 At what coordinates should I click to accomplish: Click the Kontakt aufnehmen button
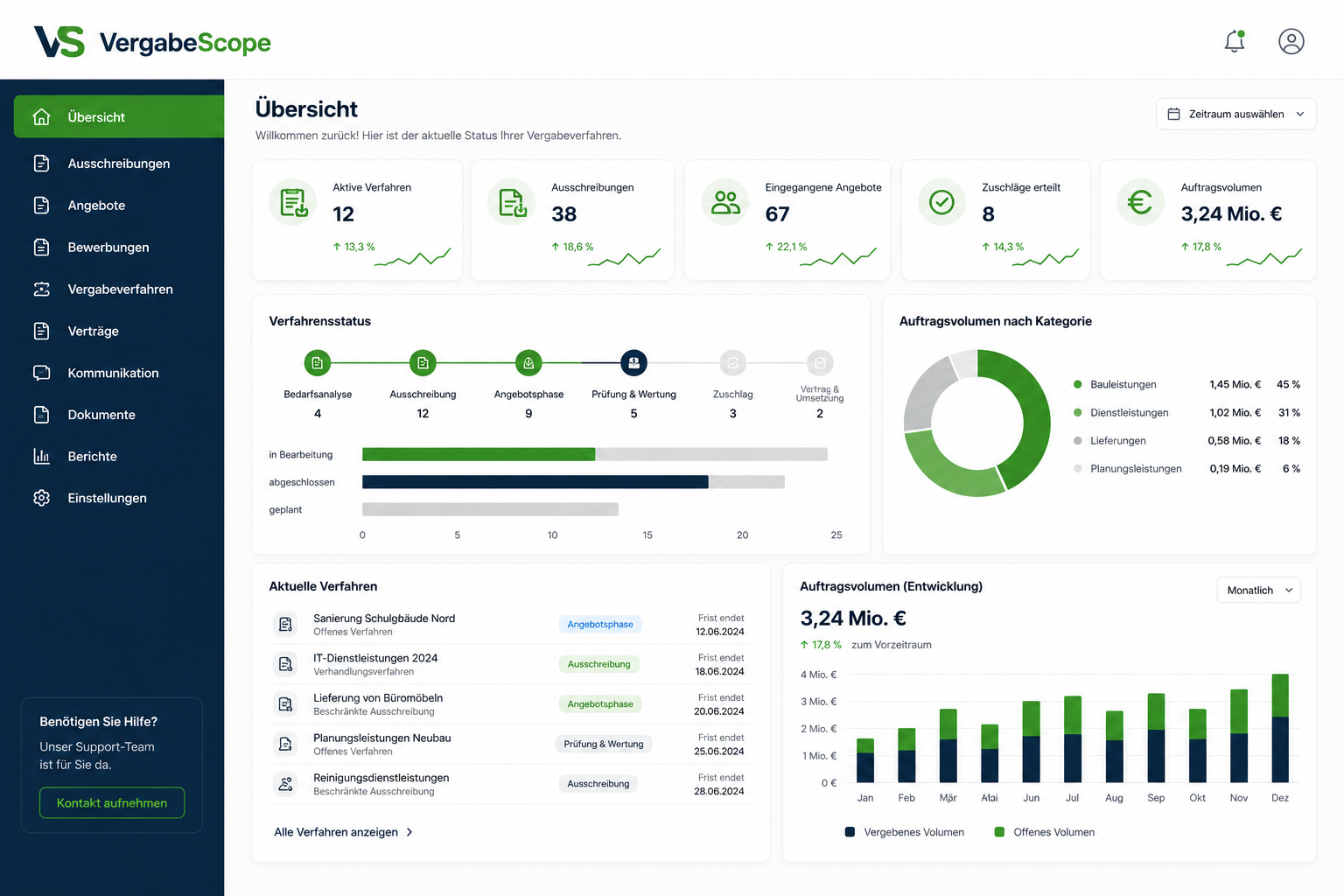pos(112,803)
